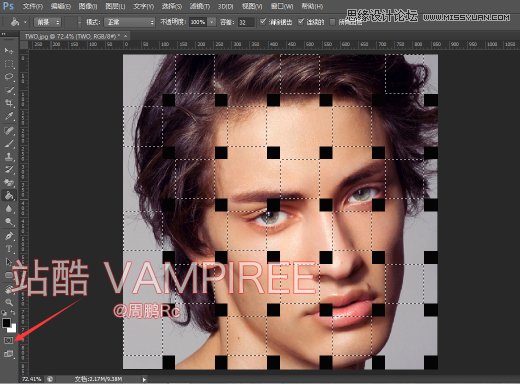Select the Blur tool

9,209
